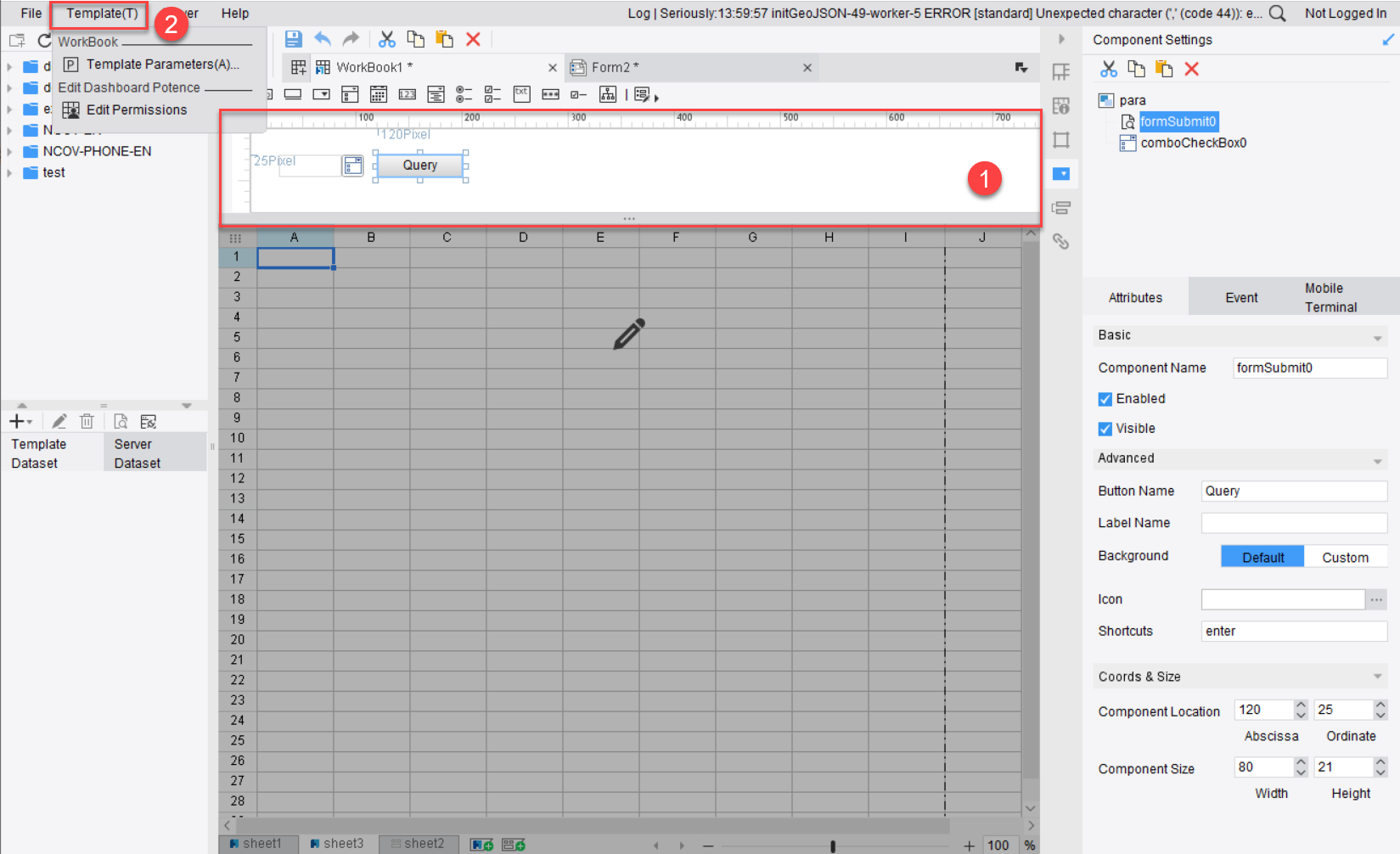
Task: Insert the tree view widget
Action: [608, 94]
